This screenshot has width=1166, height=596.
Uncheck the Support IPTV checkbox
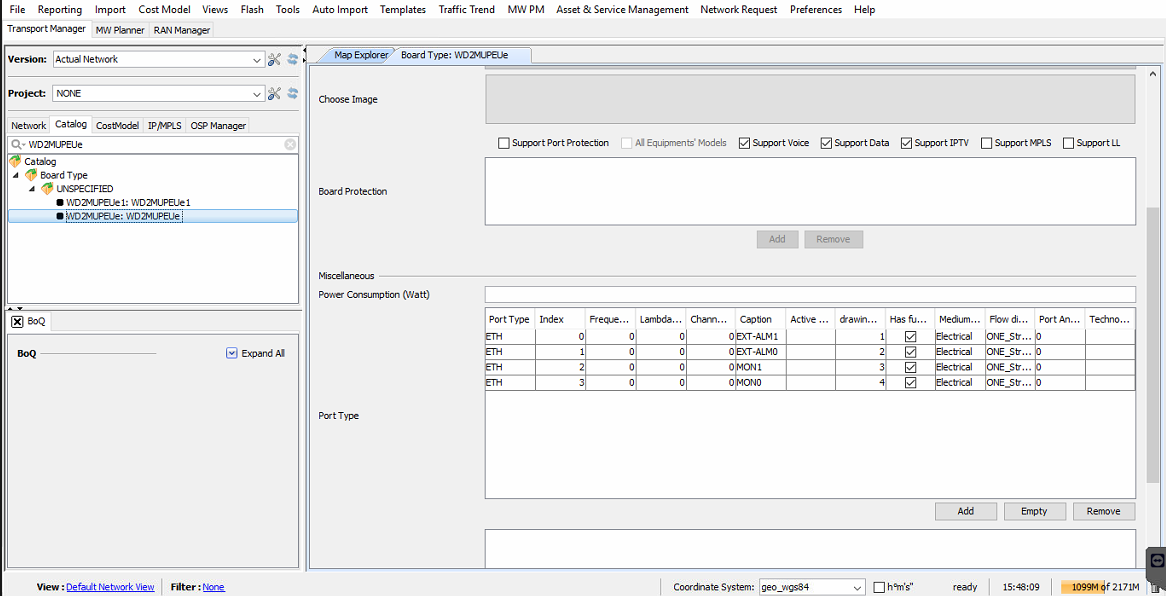tap(907, 143)
